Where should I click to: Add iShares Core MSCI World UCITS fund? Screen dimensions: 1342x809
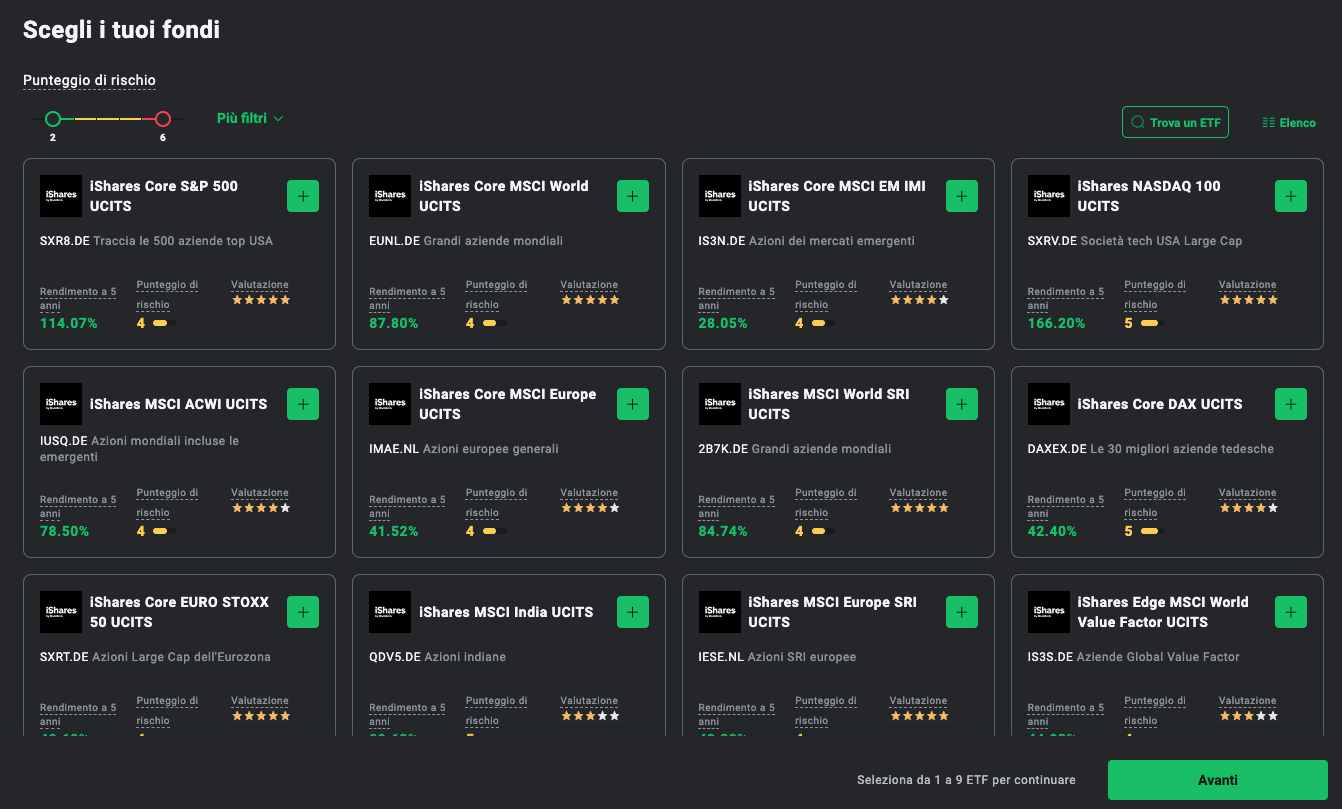click(632, 196)
